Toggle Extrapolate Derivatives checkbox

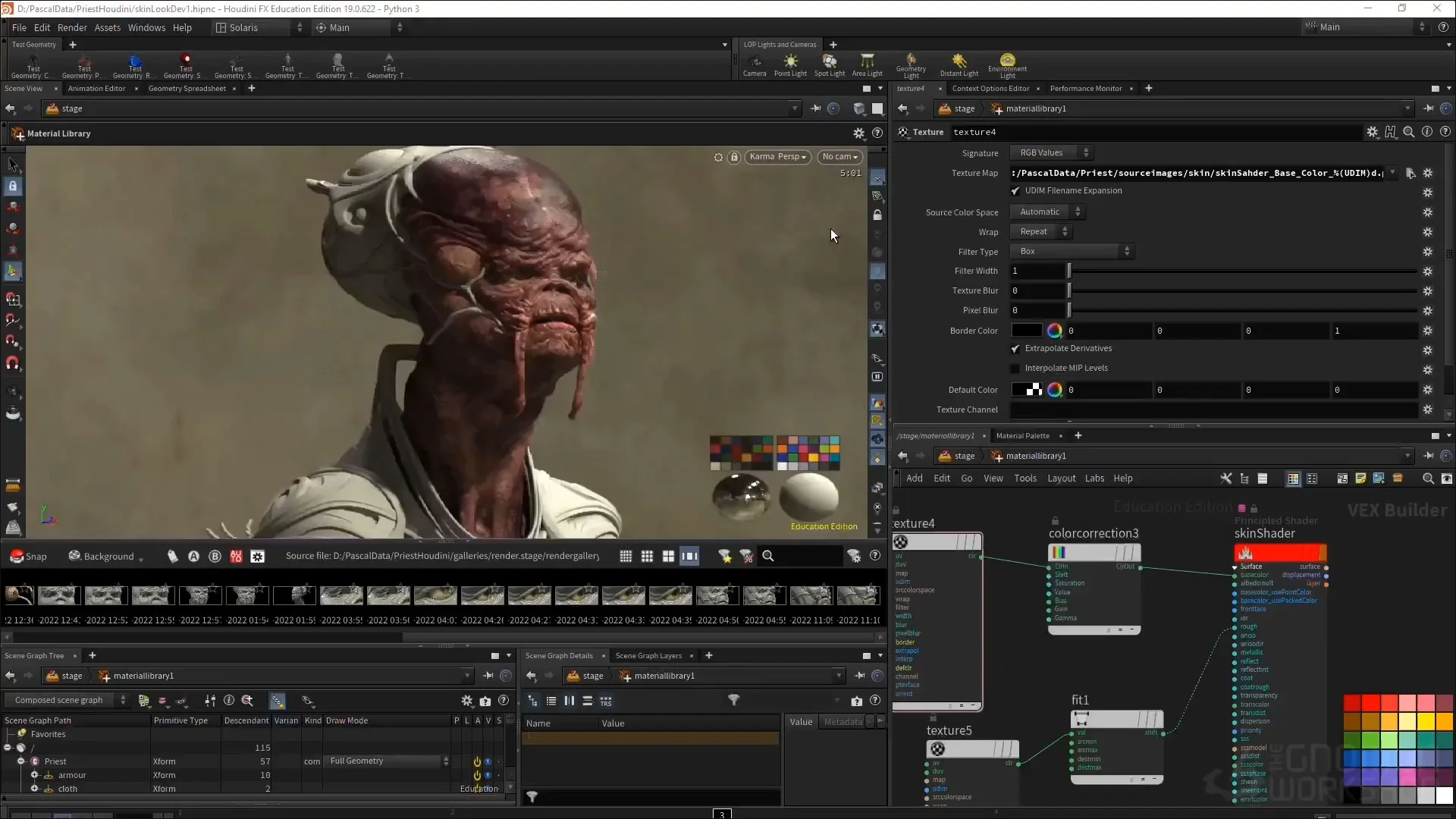point(1015,349)
